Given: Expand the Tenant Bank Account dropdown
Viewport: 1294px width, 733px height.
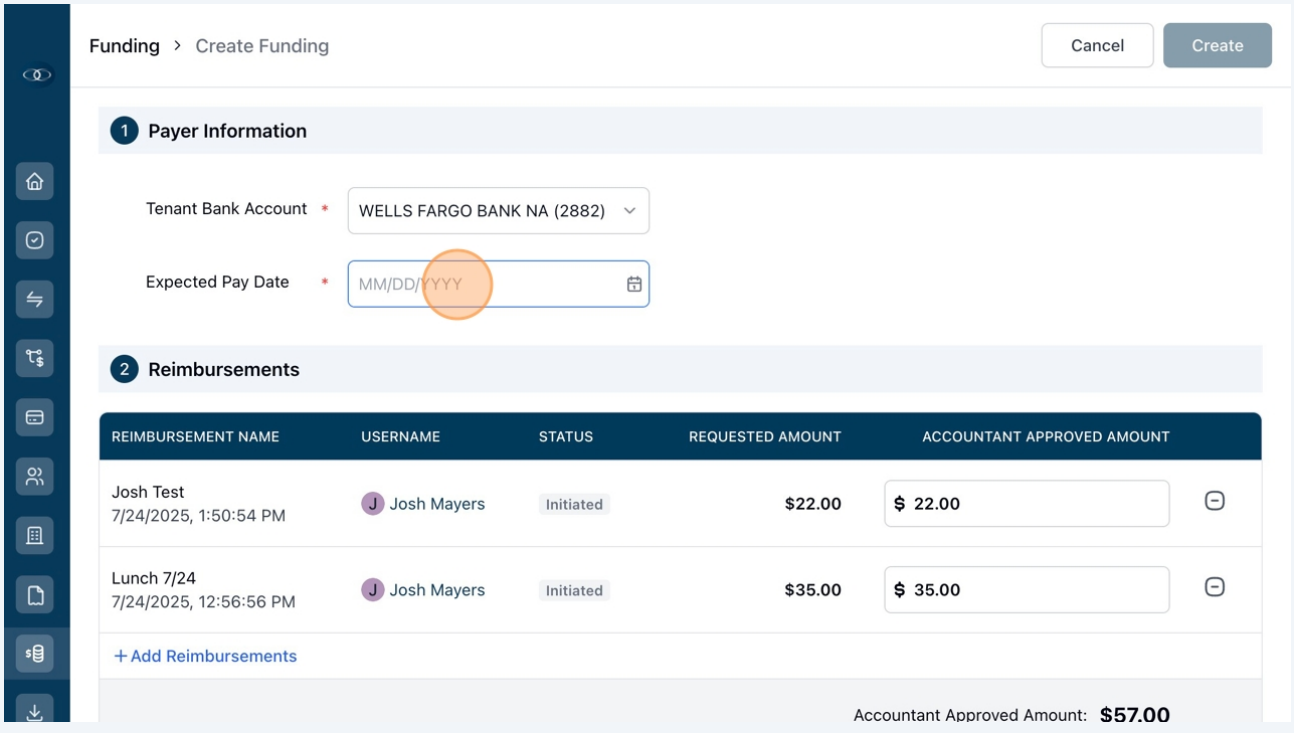Looking at the screenshot, I should (x=498, y=211).
